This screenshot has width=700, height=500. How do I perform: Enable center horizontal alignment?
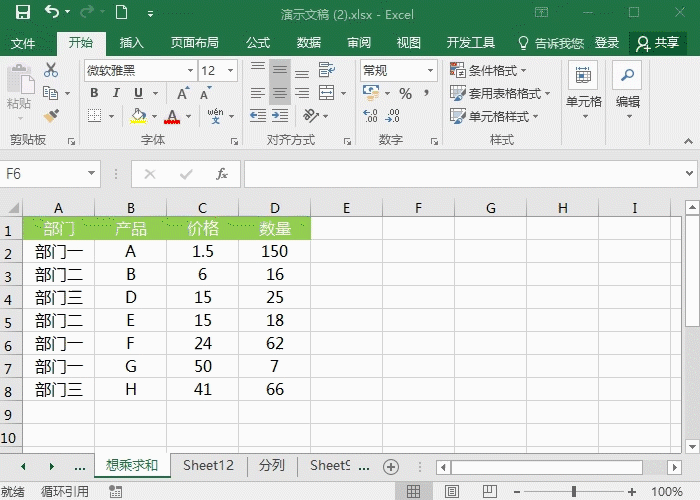pos(281,94)
